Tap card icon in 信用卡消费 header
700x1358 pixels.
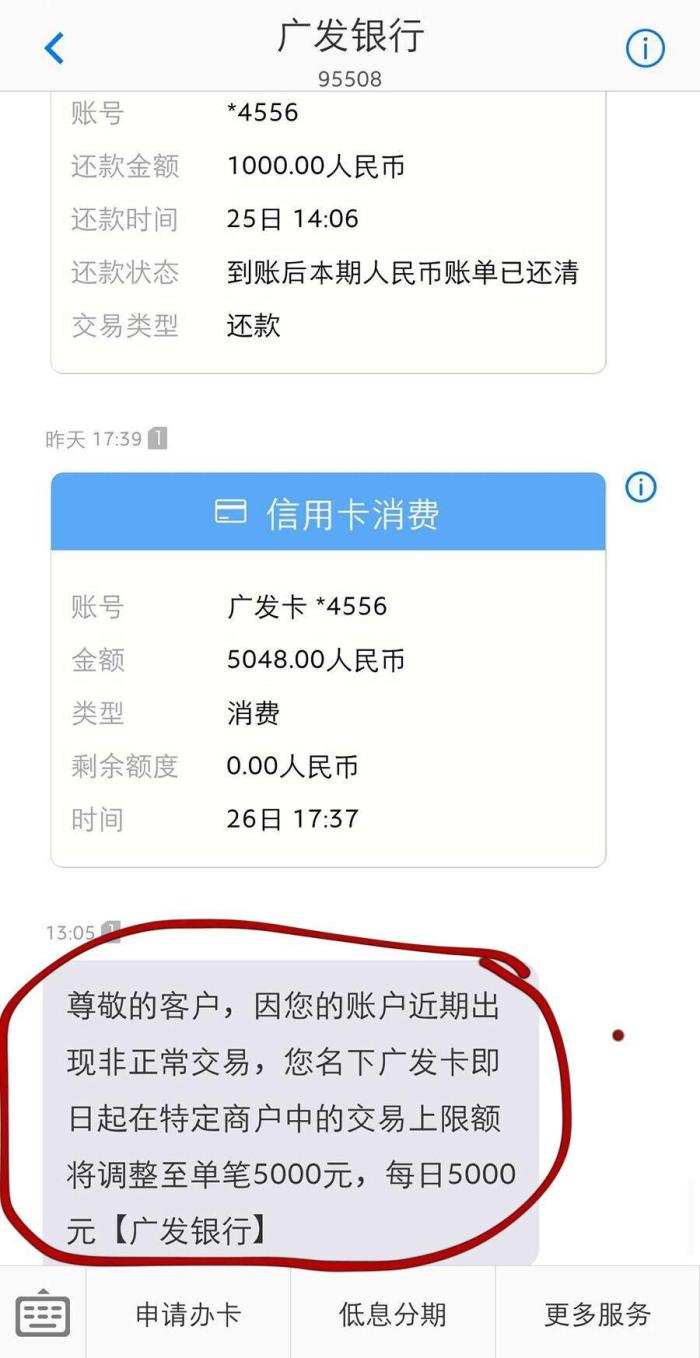[231, 513]
